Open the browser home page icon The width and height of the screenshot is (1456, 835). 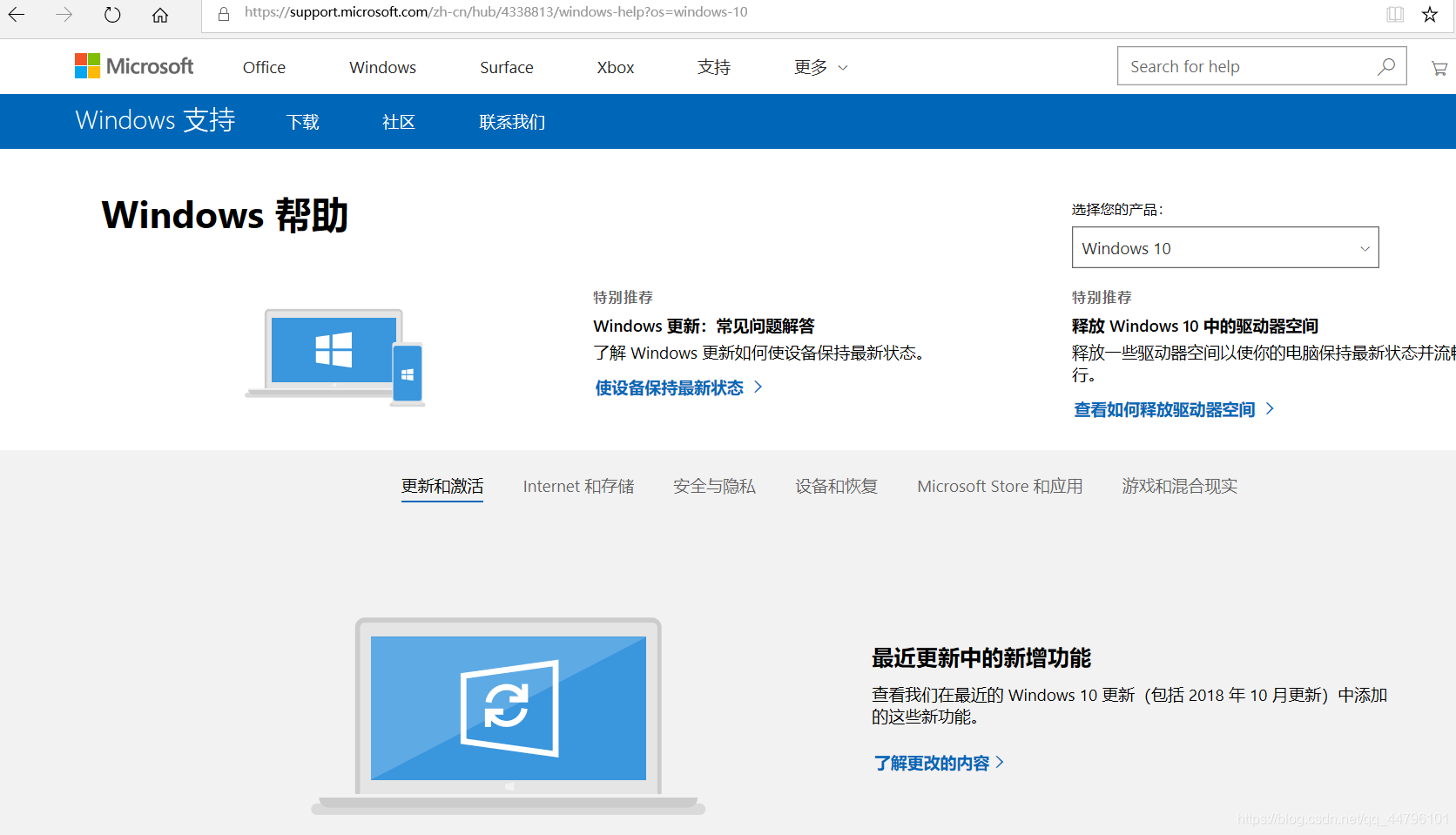pos(160,15)
